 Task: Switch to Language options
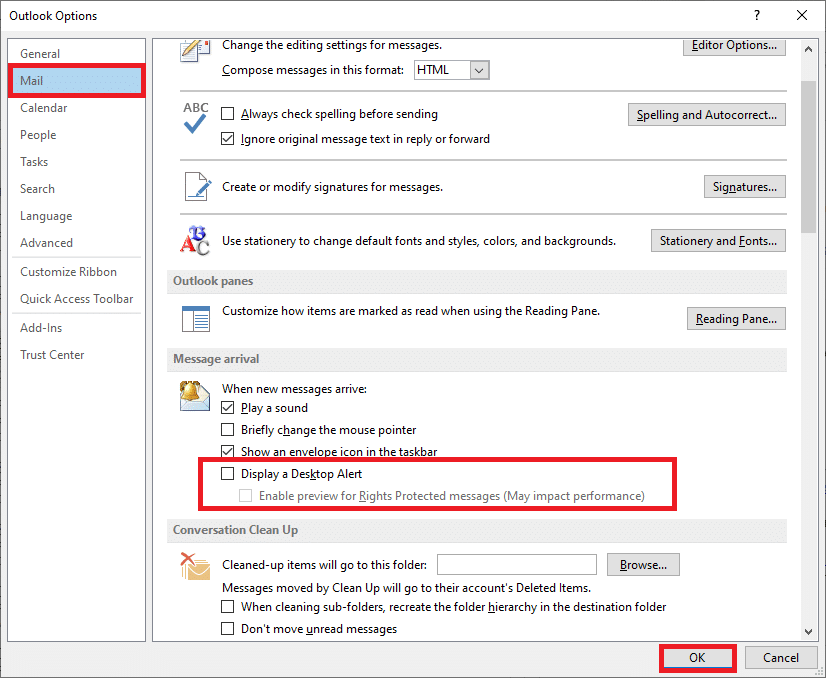coord(76,216)
